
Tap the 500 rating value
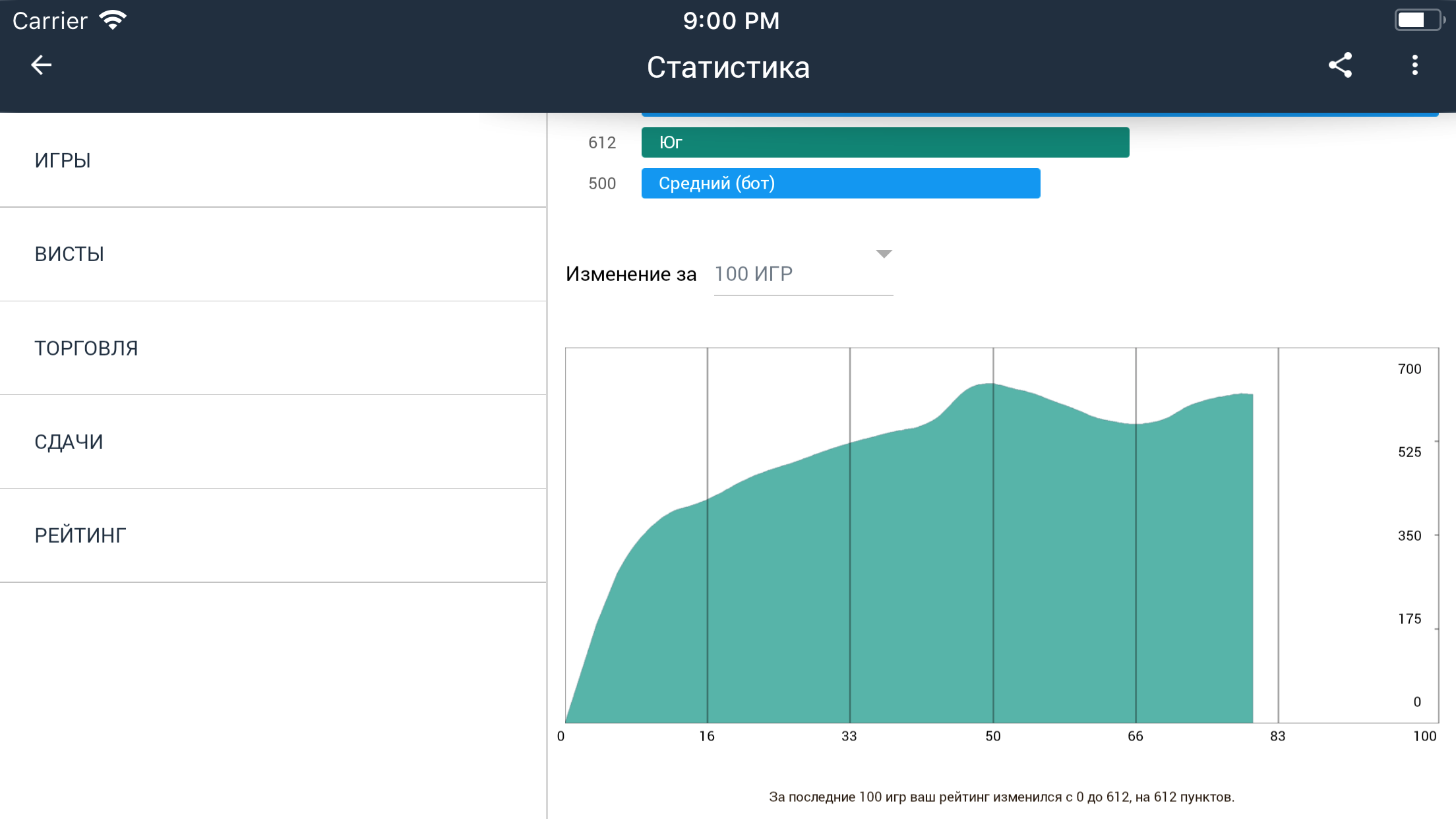pyautogui.click(x=601, y=183)
